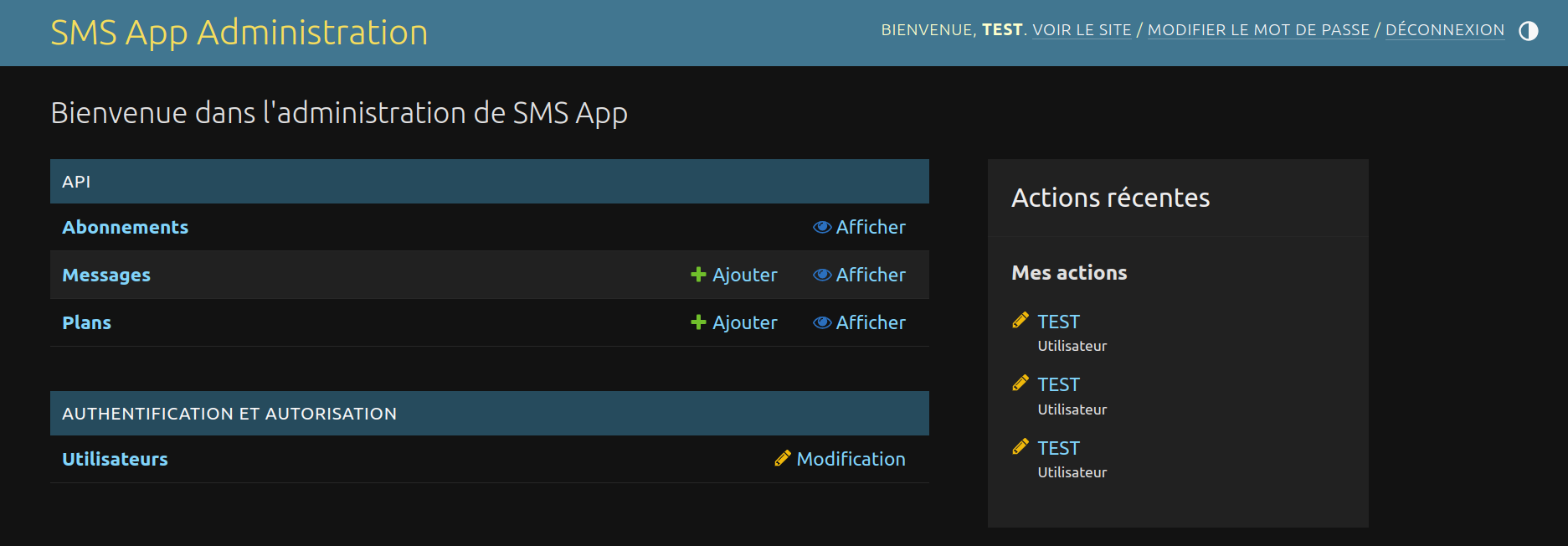Click the pencil icon beside Modification
Viewport: 1568px width, 546px height.
pyautogui.click(x=783, y=458)
